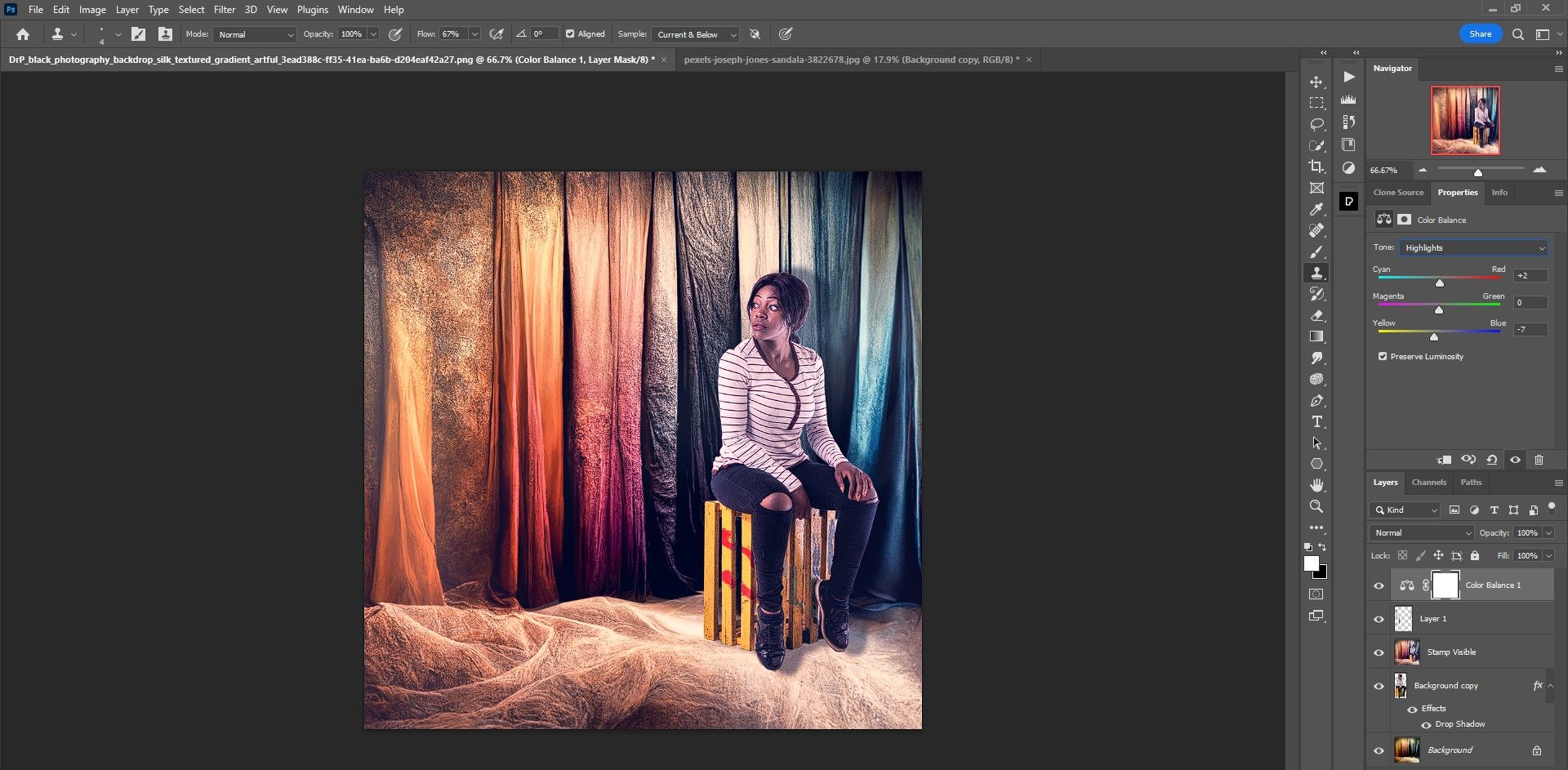Select the Zoom tool in toolbar

click(x=1316, y=506)
